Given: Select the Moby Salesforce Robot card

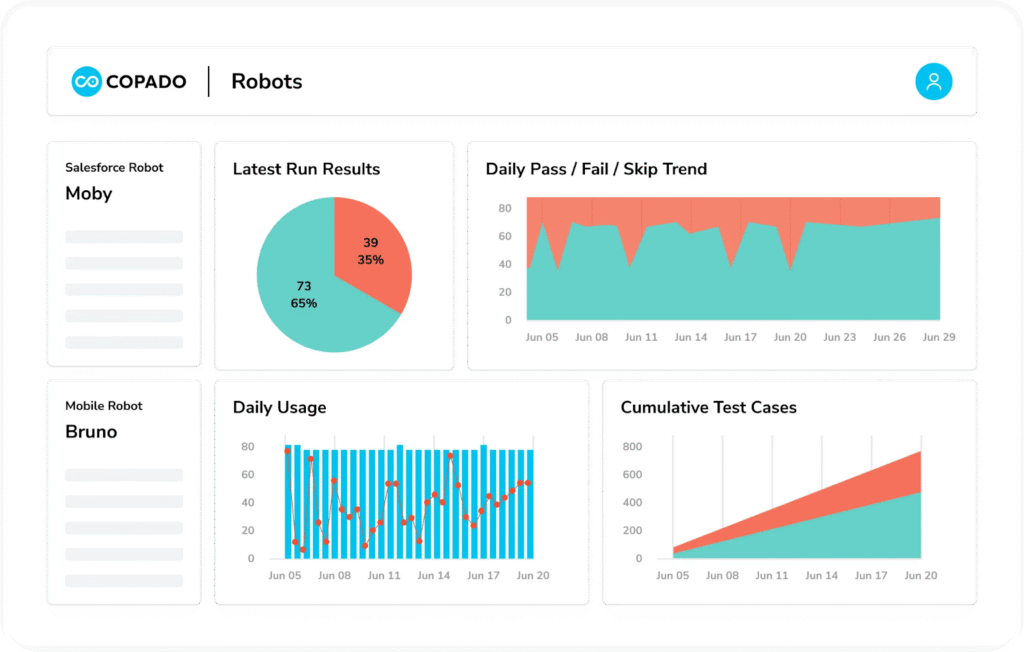Looking at the screenshot, I should pos(123,254).
